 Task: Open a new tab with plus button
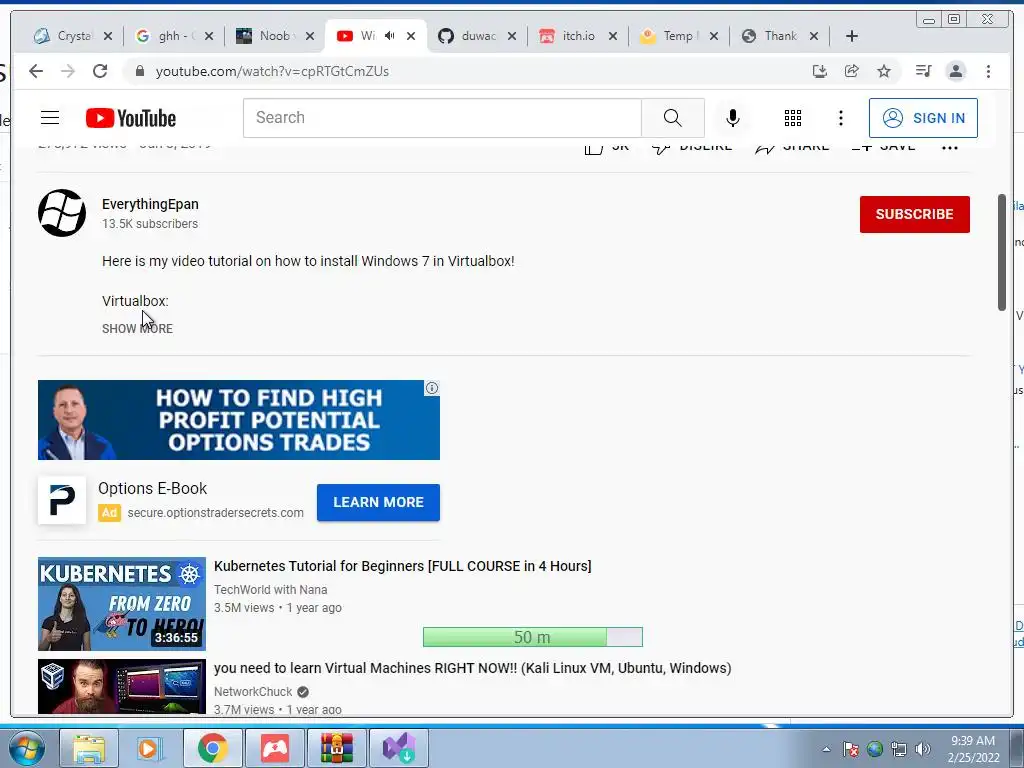point(852,36)
